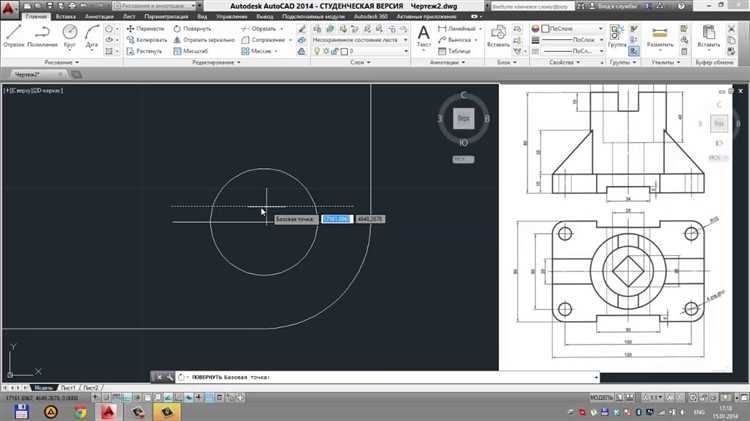Select the Полилиния polyline tool
750x421 pixels.
coord(42,36)
